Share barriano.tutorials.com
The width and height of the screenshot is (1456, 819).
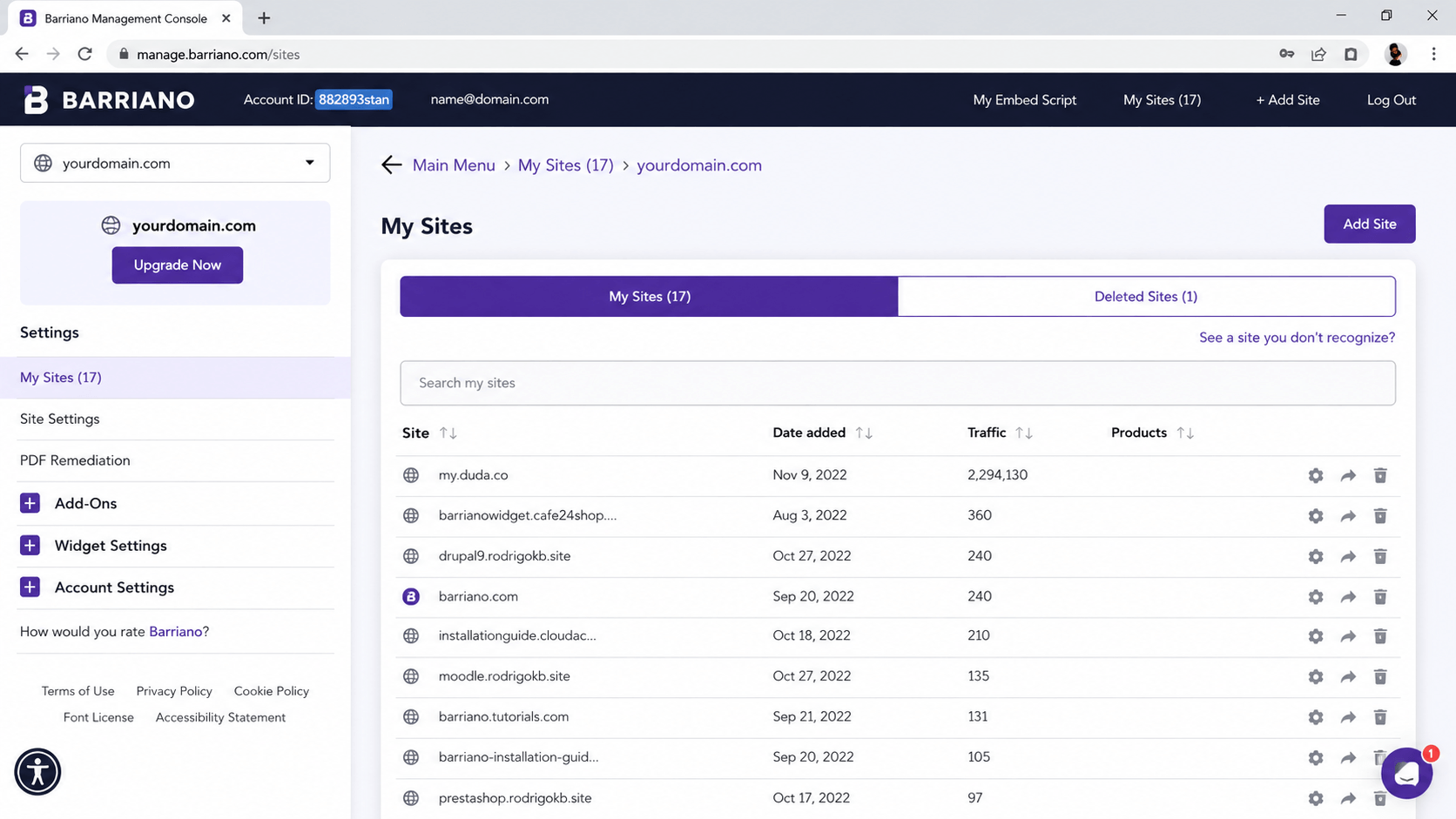(1348, 717)
